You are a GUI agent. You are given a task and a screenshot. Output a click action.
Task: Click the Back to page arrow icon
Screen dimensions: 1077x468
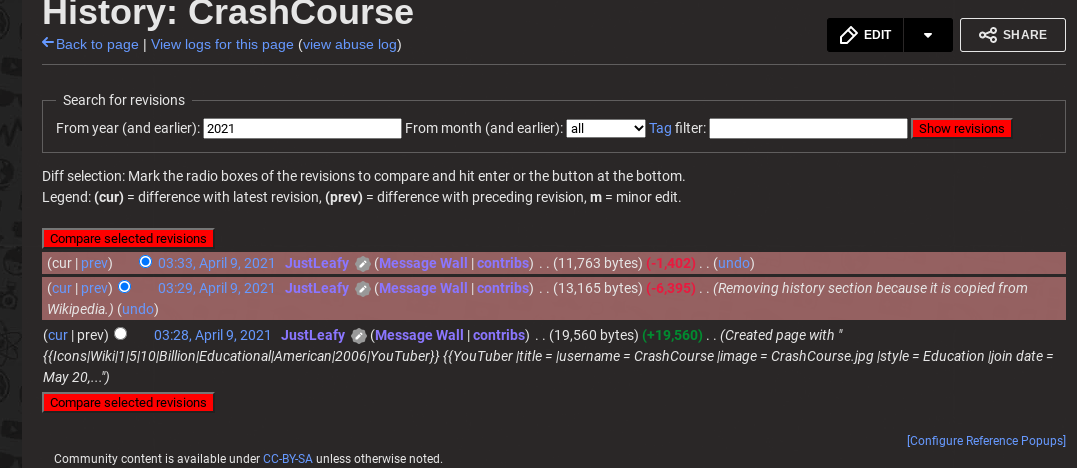point(48,43)
